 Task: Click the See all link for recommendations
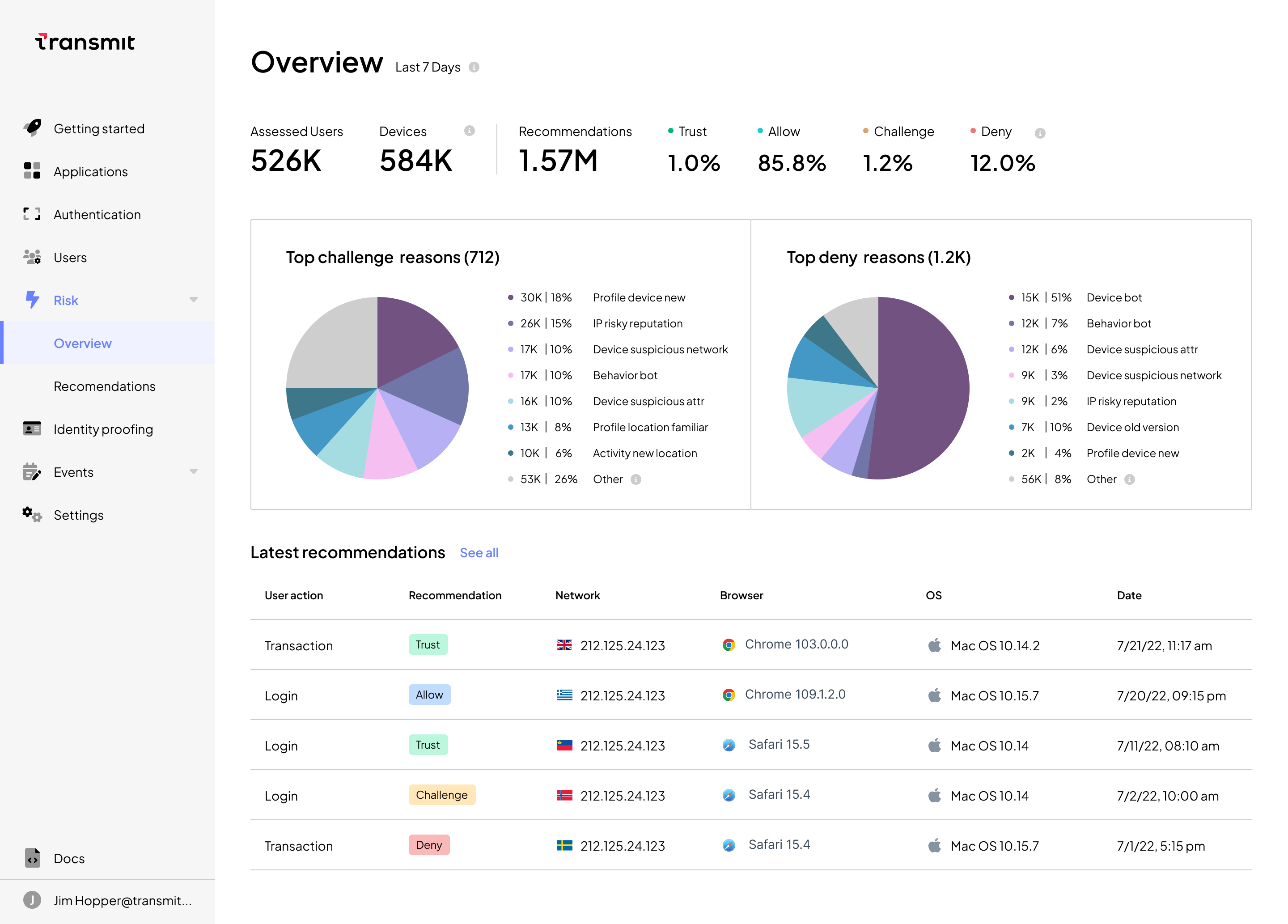click(478, 552)
